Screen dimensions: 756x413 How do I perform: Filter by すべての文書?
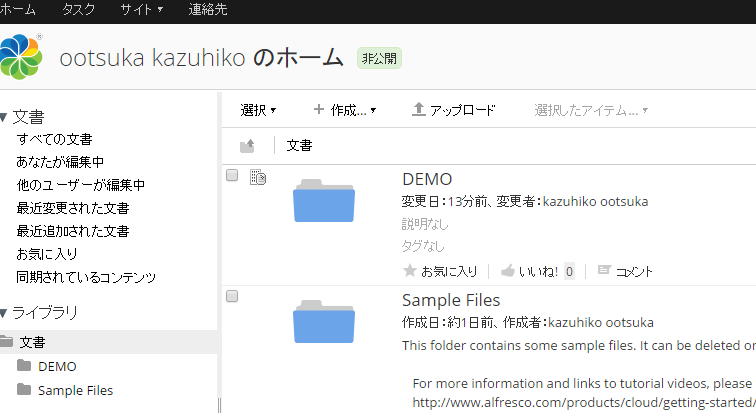click(x=54, y=139)
